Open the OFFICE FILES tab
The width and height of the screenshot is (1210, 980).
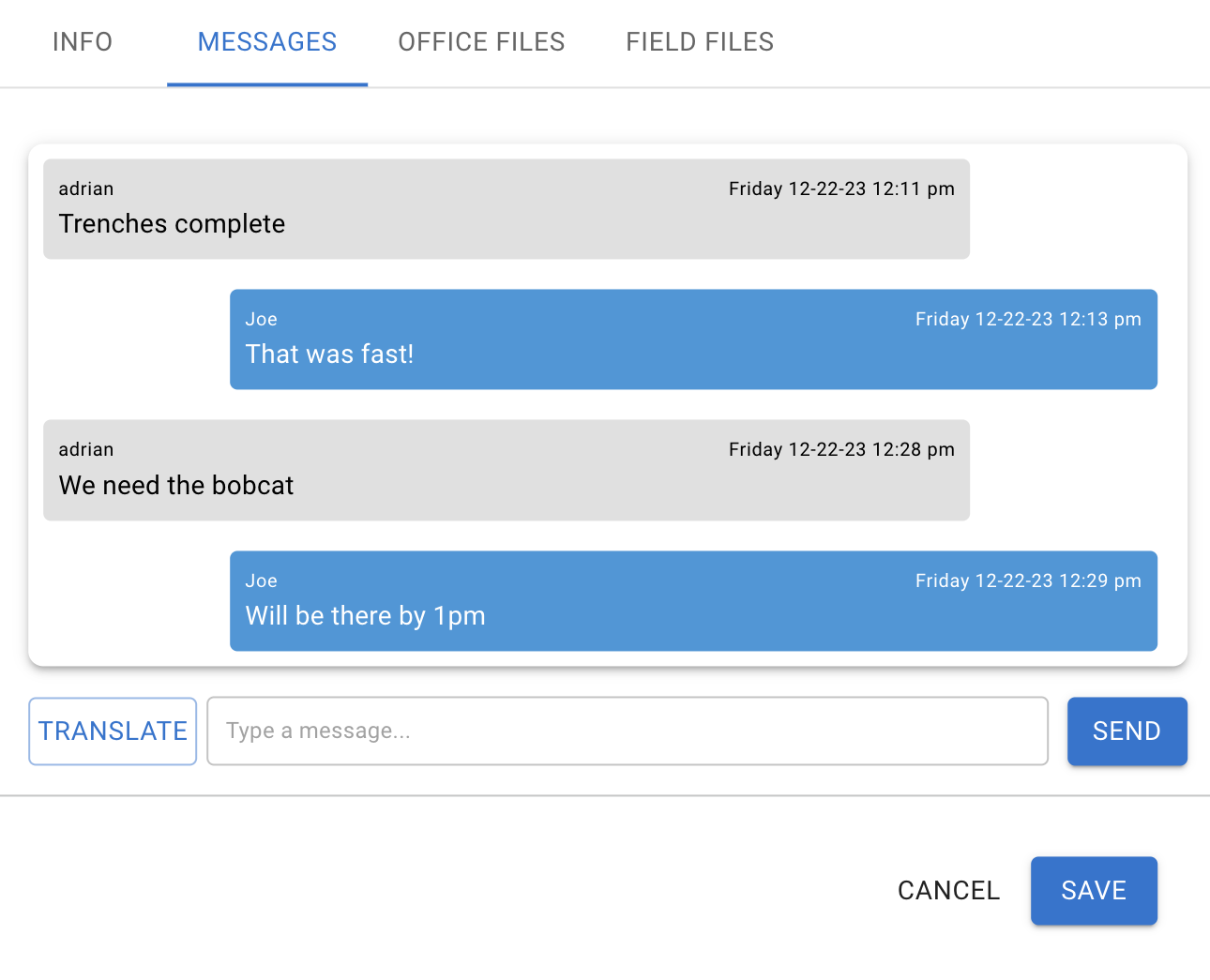coord(481,42)
